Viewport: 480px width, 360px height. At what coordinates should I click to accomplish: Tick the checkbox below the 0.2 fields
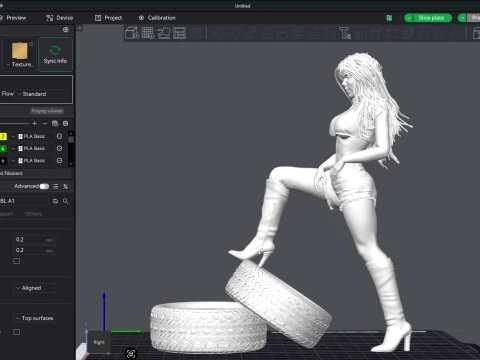[17, 261]
